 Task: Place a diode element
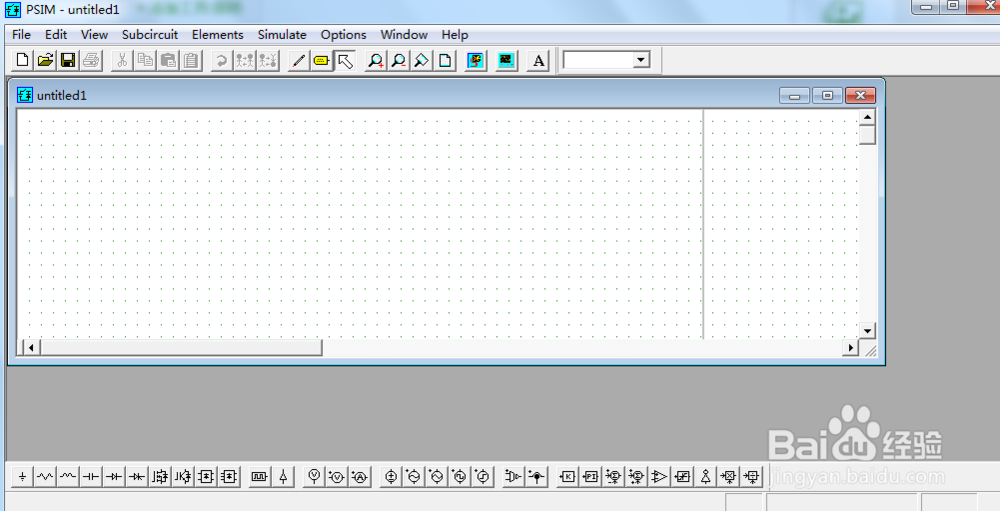pyautogui.click(x=114, y=477)
